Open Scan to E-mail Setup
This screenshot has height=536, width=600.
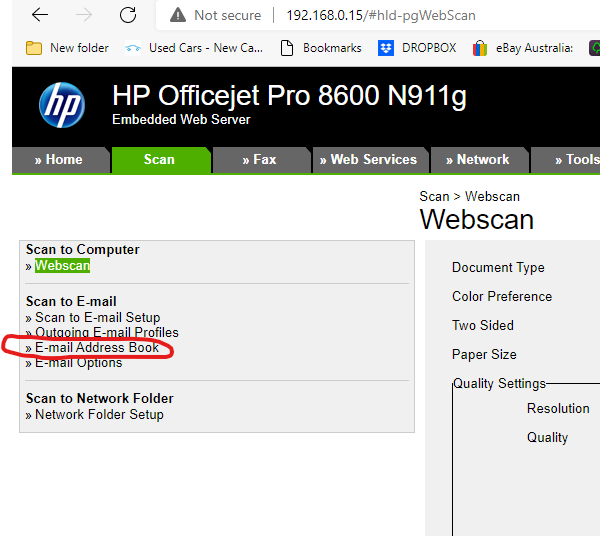(97, 318)
